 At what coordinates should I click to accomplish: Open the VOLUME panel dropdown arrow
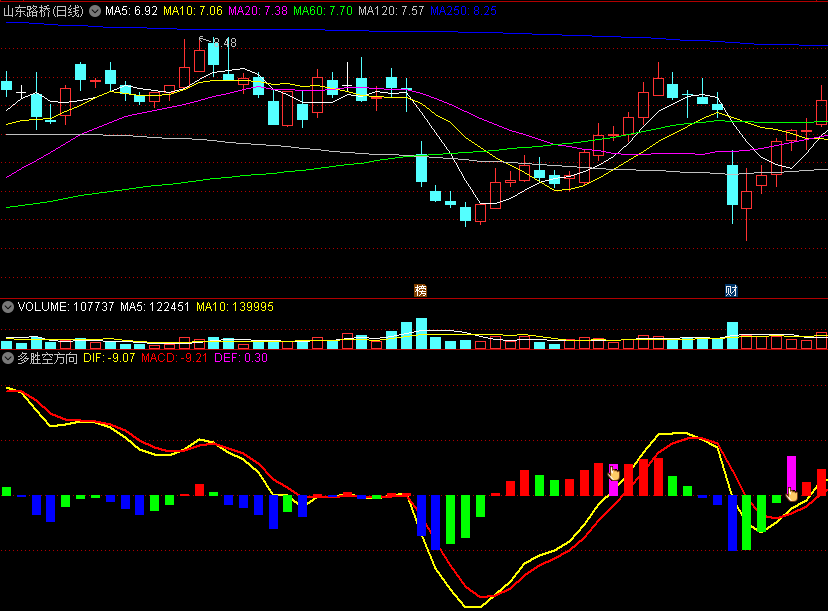pos(8,307)
